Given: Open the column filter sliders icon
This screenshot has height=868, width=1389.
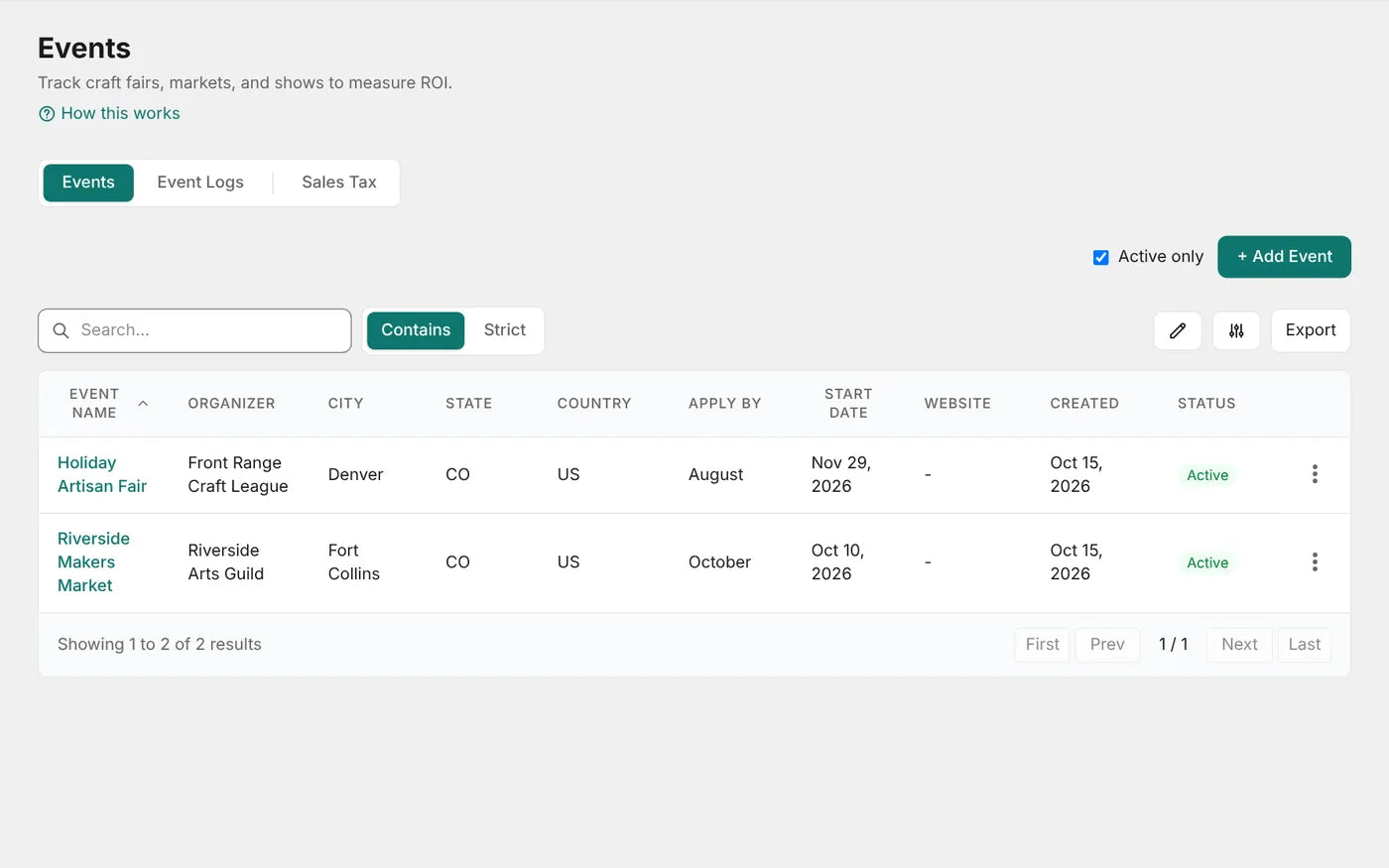Looking at the screenshot, I should (x=1236, y=330).
